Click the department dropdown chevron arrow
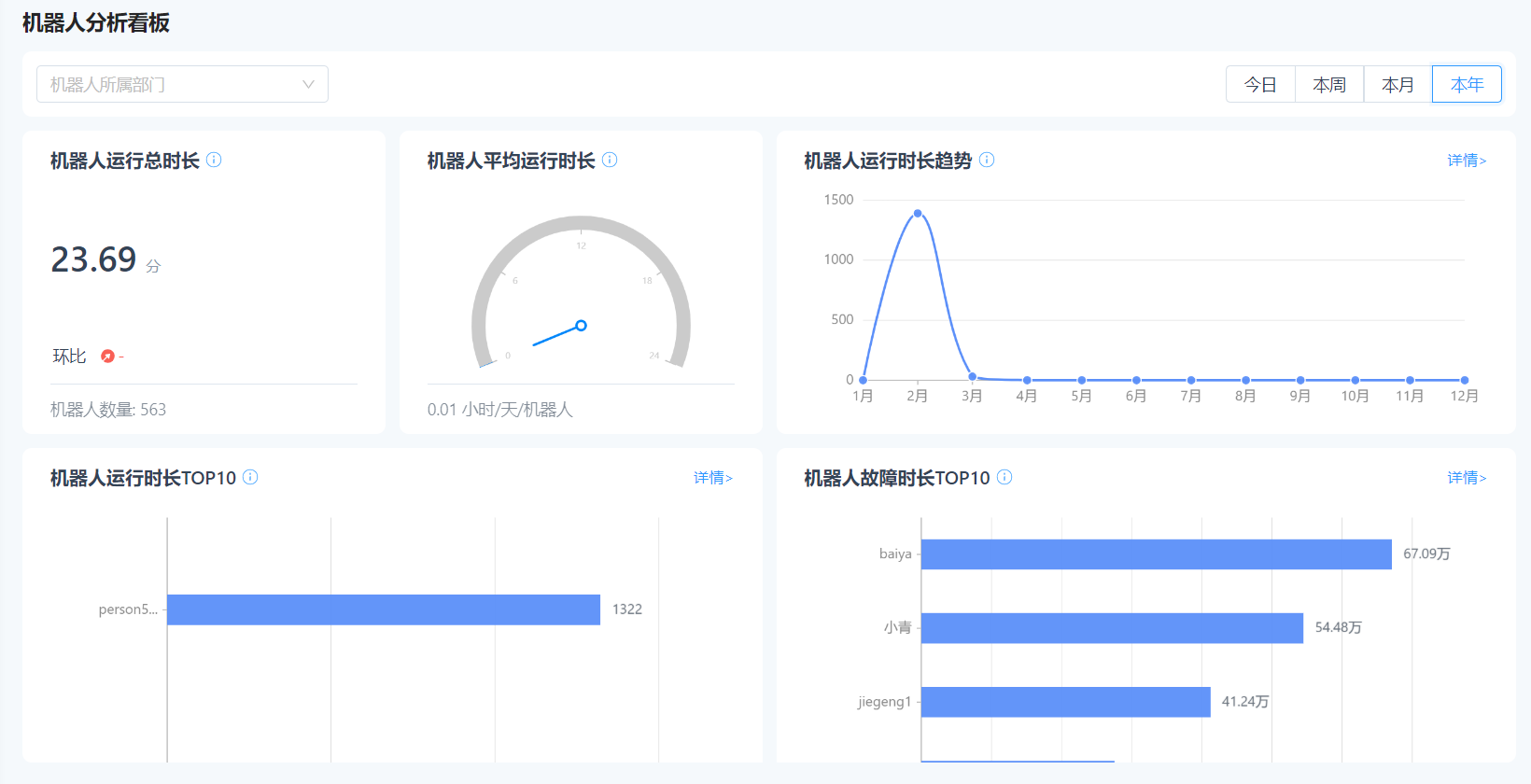Viewport: 1531px width, 784px height. (x=308, y=84)
